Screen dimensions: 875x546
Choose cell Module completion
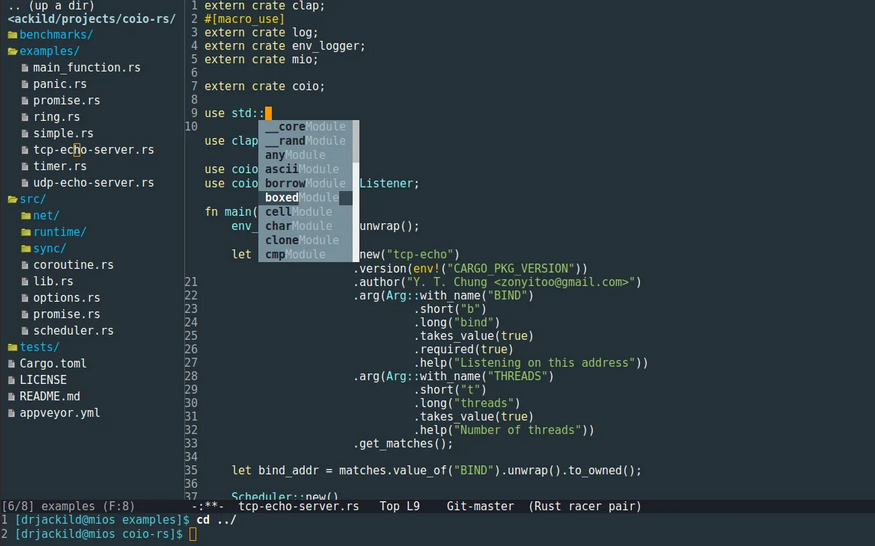pos(305,212)
